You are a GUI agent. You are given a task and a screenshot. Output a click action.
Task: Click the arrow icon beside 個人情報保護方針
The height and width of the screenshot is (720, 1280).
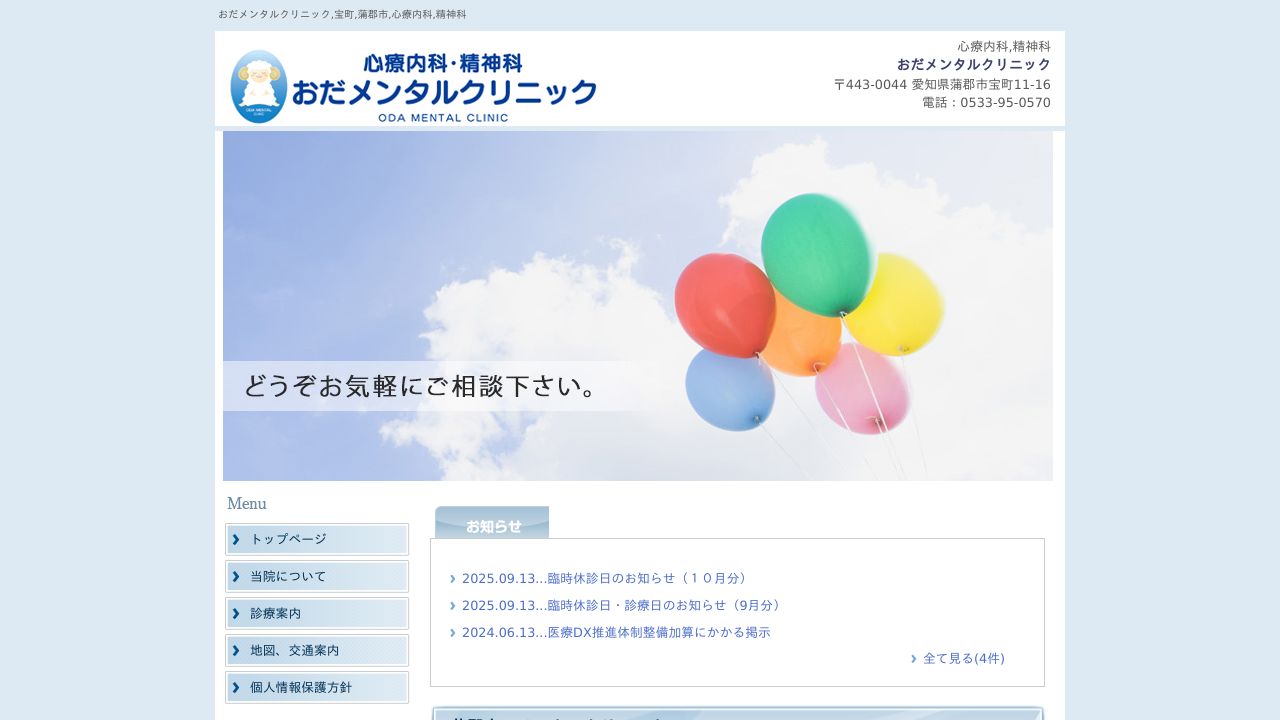coord(236,687)
